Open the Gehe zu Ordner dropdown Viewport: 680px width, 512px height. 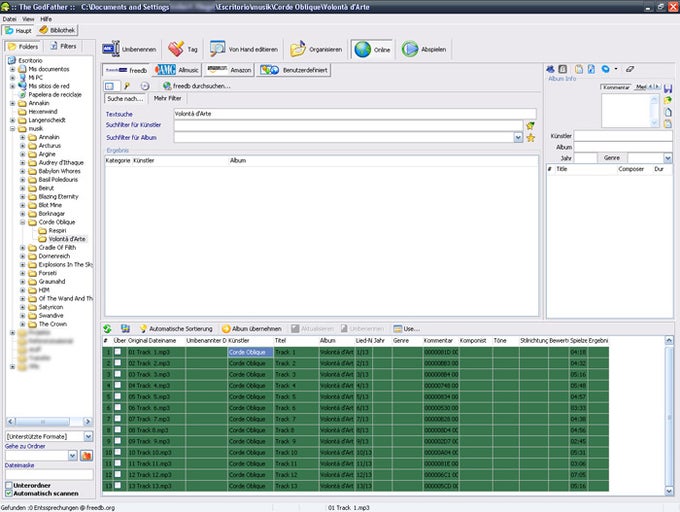[x=72, y=456]
